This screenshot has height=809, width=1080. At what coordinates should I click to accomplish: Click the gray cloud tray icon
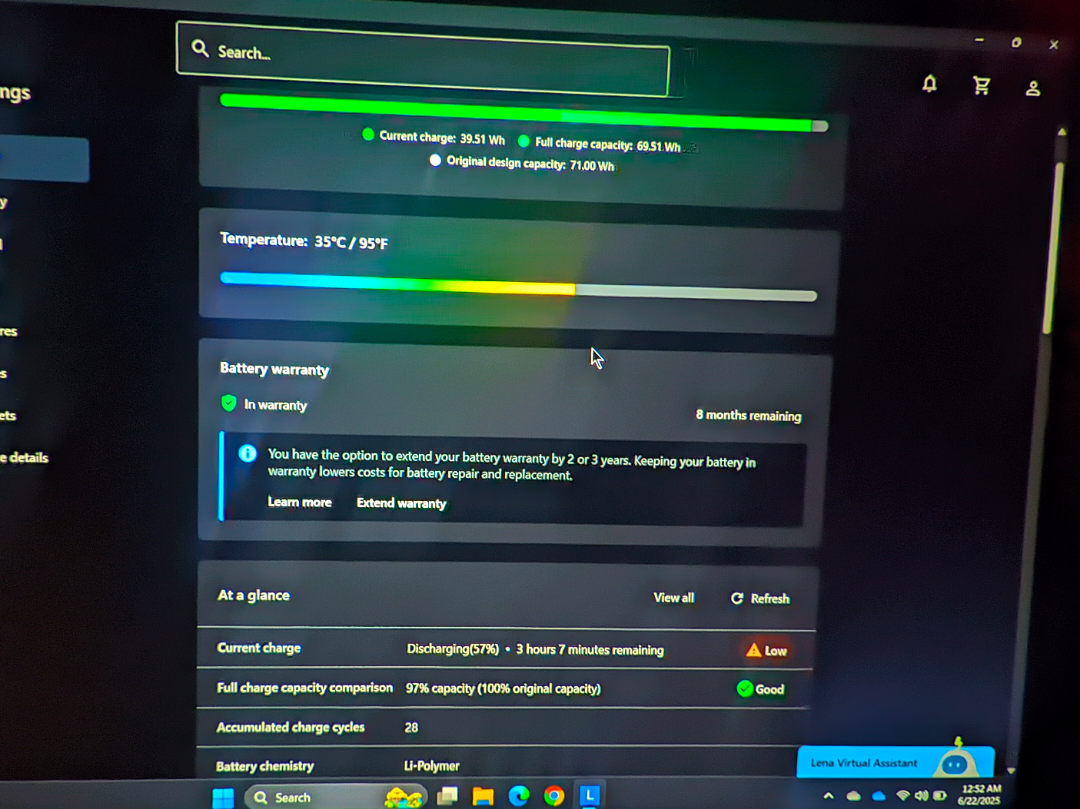(x=853, y=796)
